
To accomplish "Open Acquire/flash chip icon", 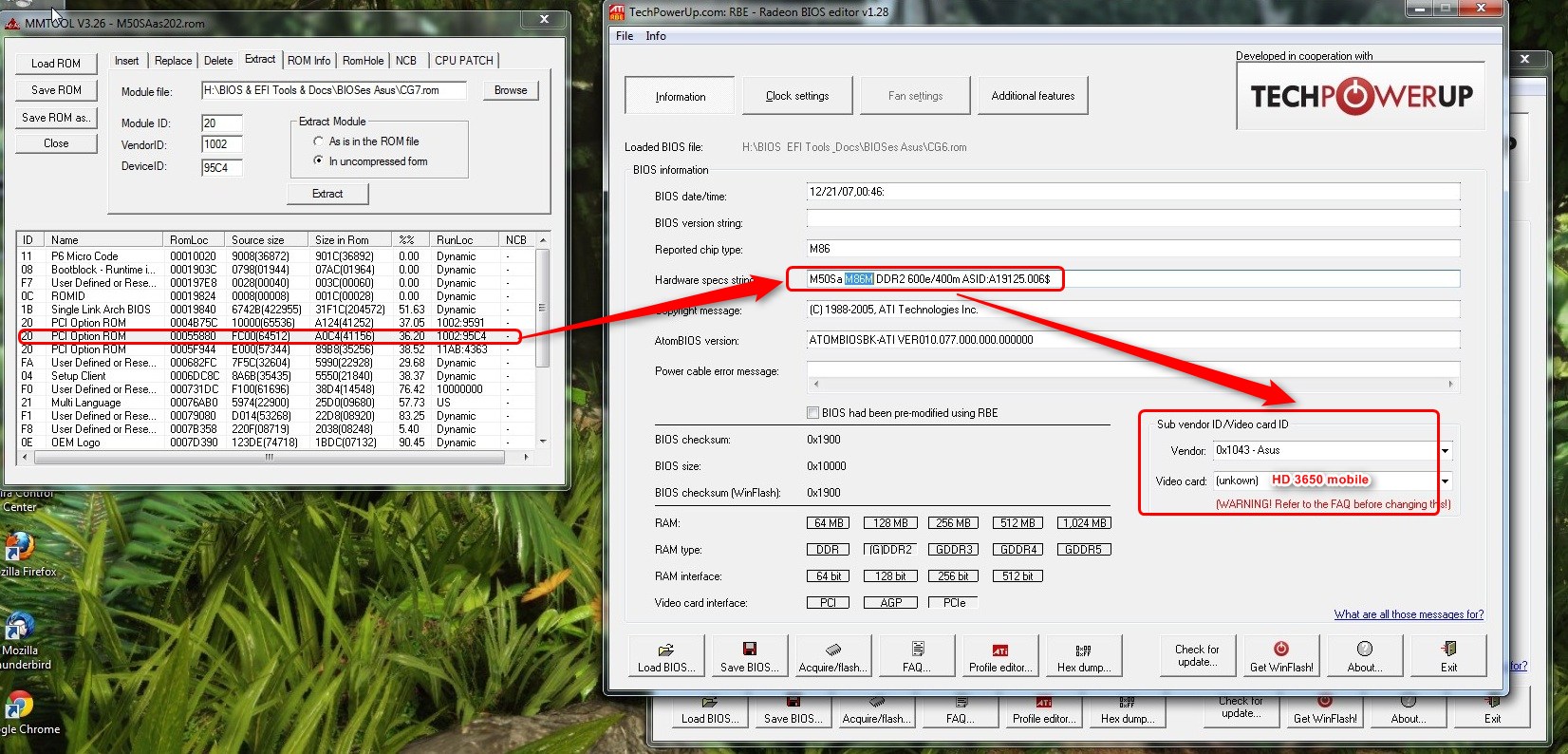I will tap(832, 650).
